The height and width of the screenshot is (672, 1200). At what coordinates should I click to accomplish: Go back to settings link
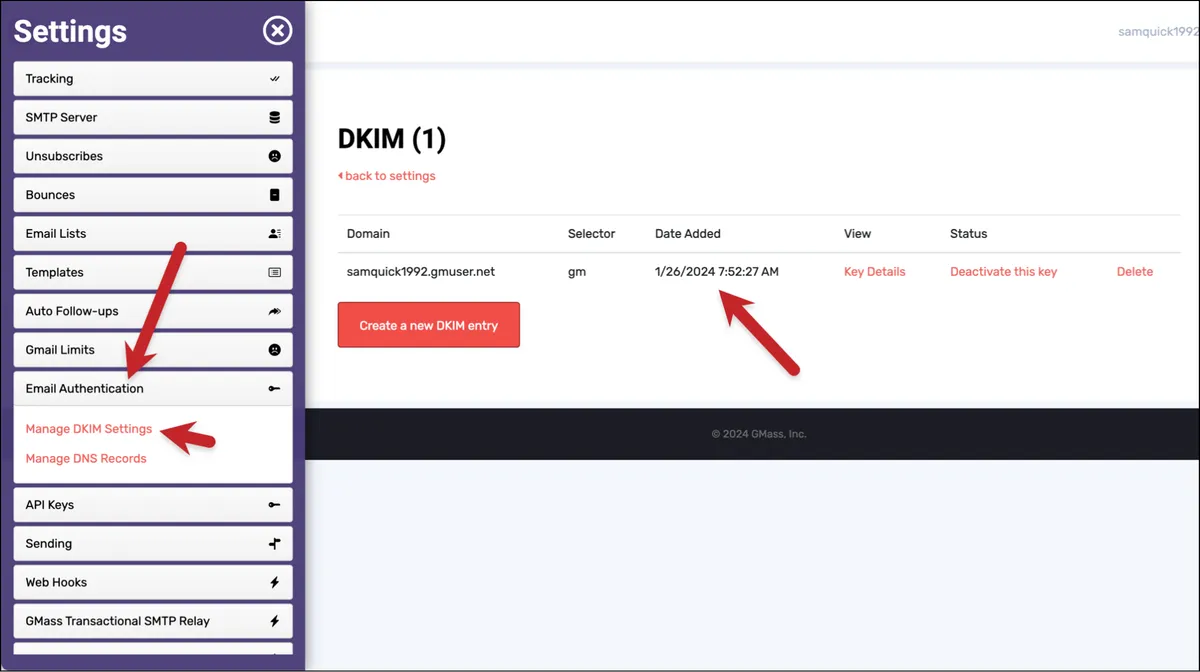(x=387, y=176)
